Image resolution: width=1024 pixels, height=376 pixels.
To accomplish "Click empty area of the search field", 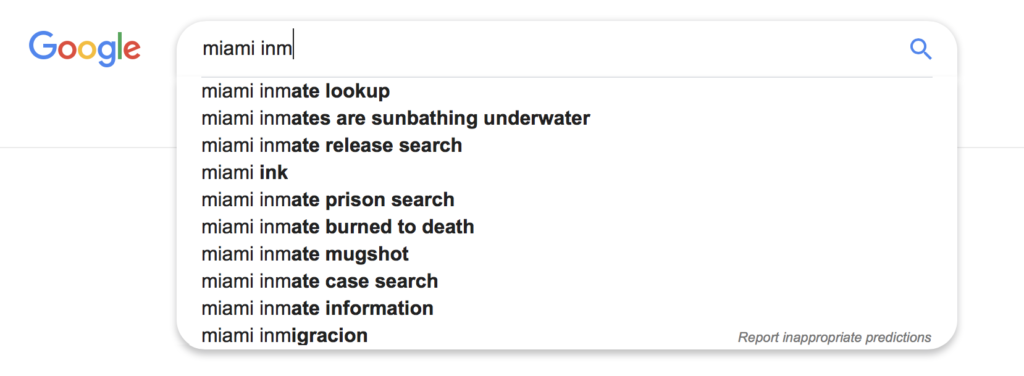I will [x=588, y=49].
